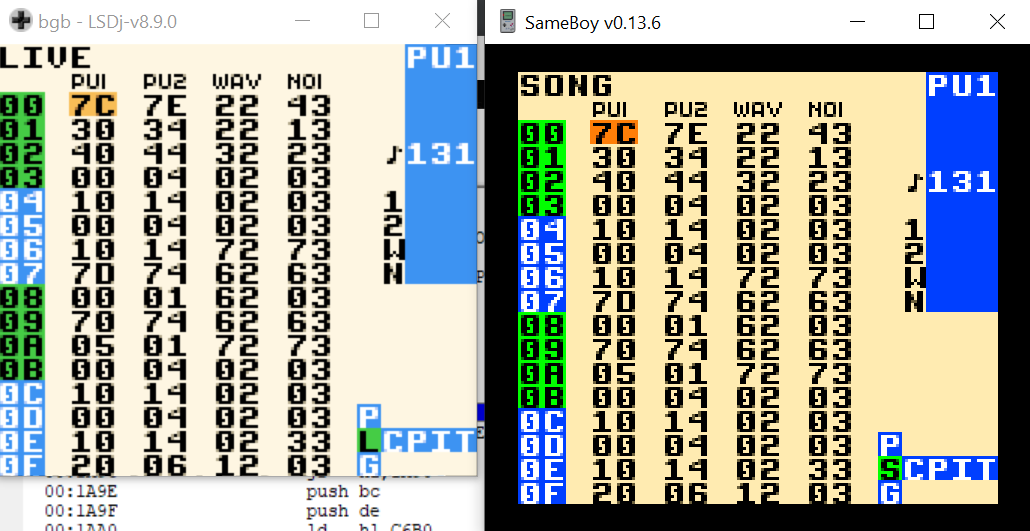Select the highlighted 7C chain in SameBoy
This screenshot has height=531, width=1030.
tap(614, 133)
